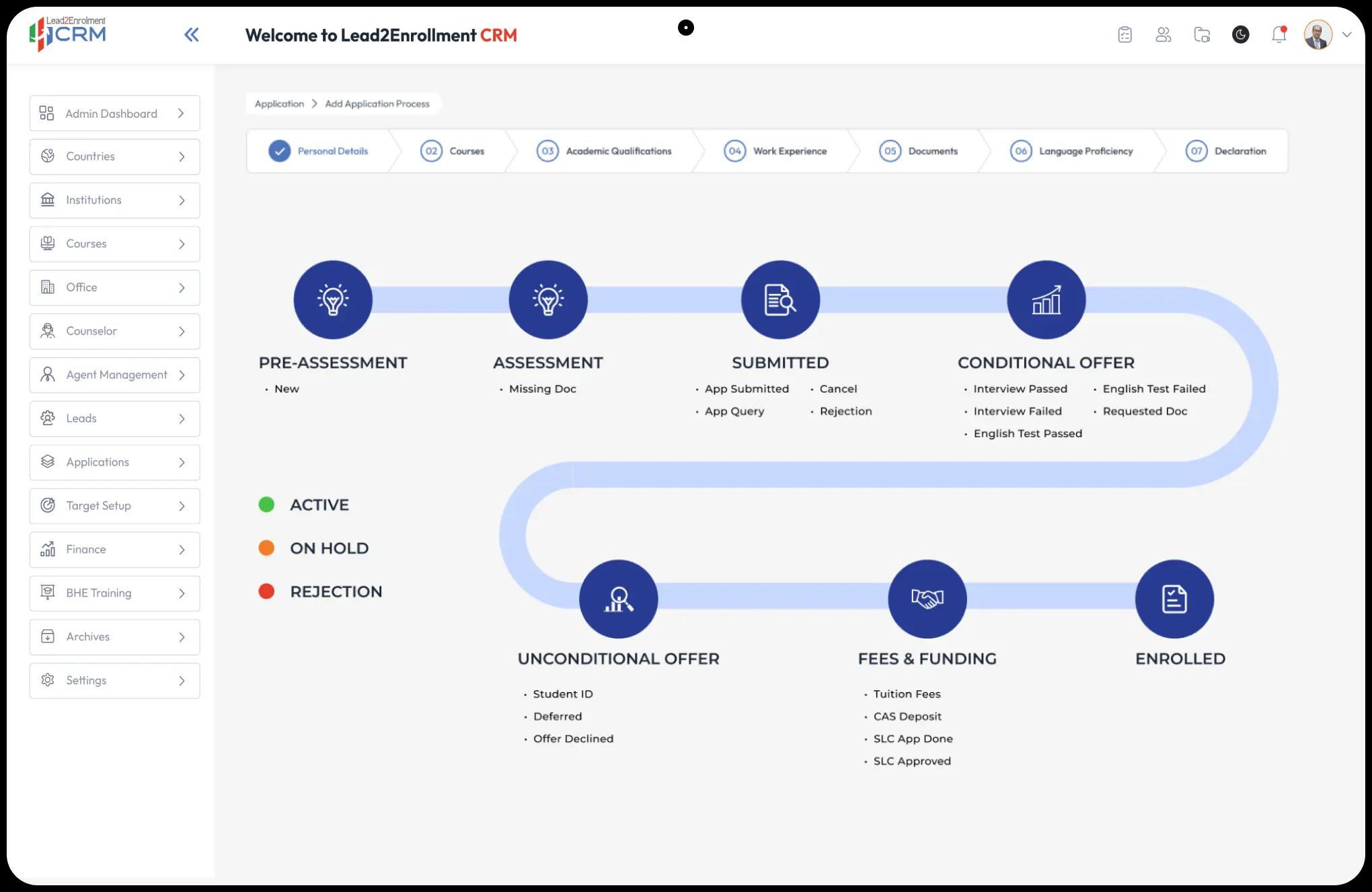Click the green Active status dot
The width and height of the screenshot is (1372, 892).
pos(266,505)
